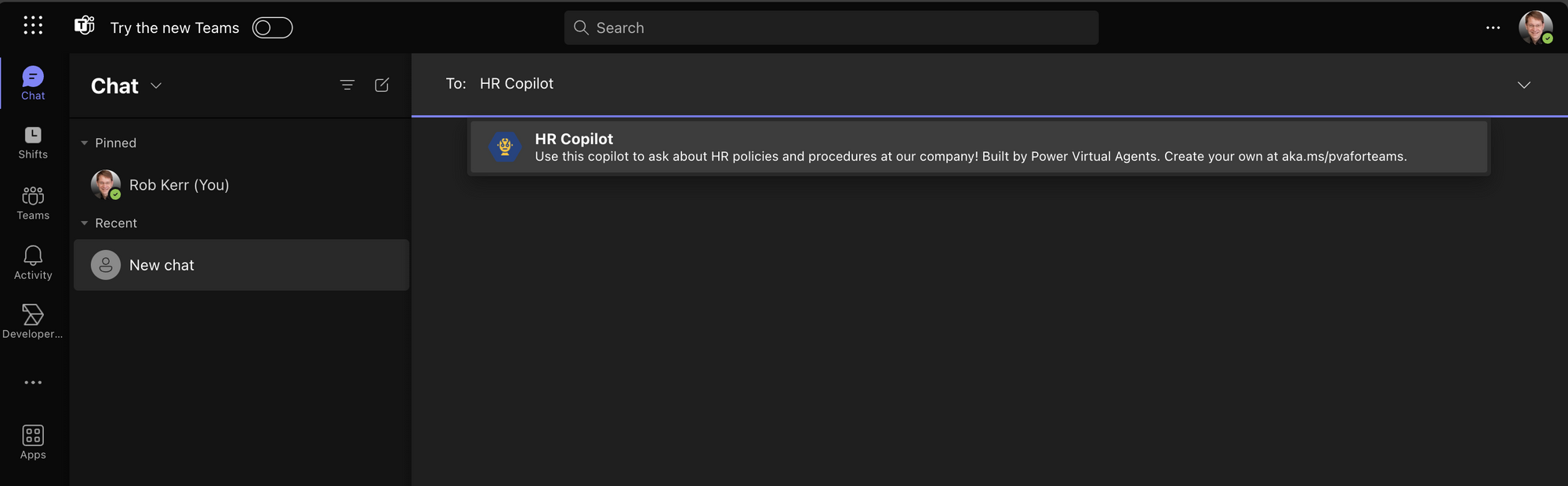Click the Microsoft Teams logo icon

[84, 27]
